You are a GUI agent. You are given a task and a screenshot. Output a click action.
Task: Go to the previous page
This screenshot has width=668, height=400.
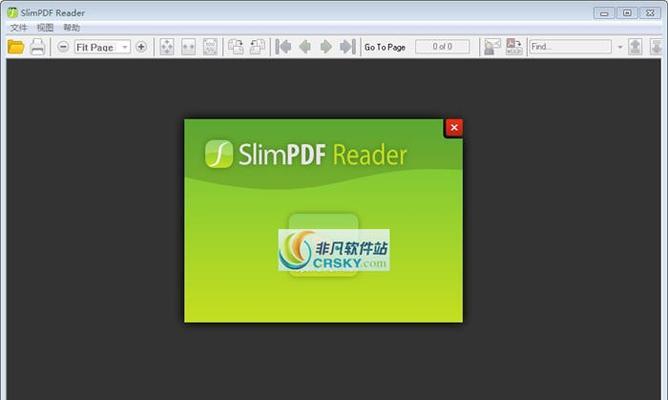[305, 46]
